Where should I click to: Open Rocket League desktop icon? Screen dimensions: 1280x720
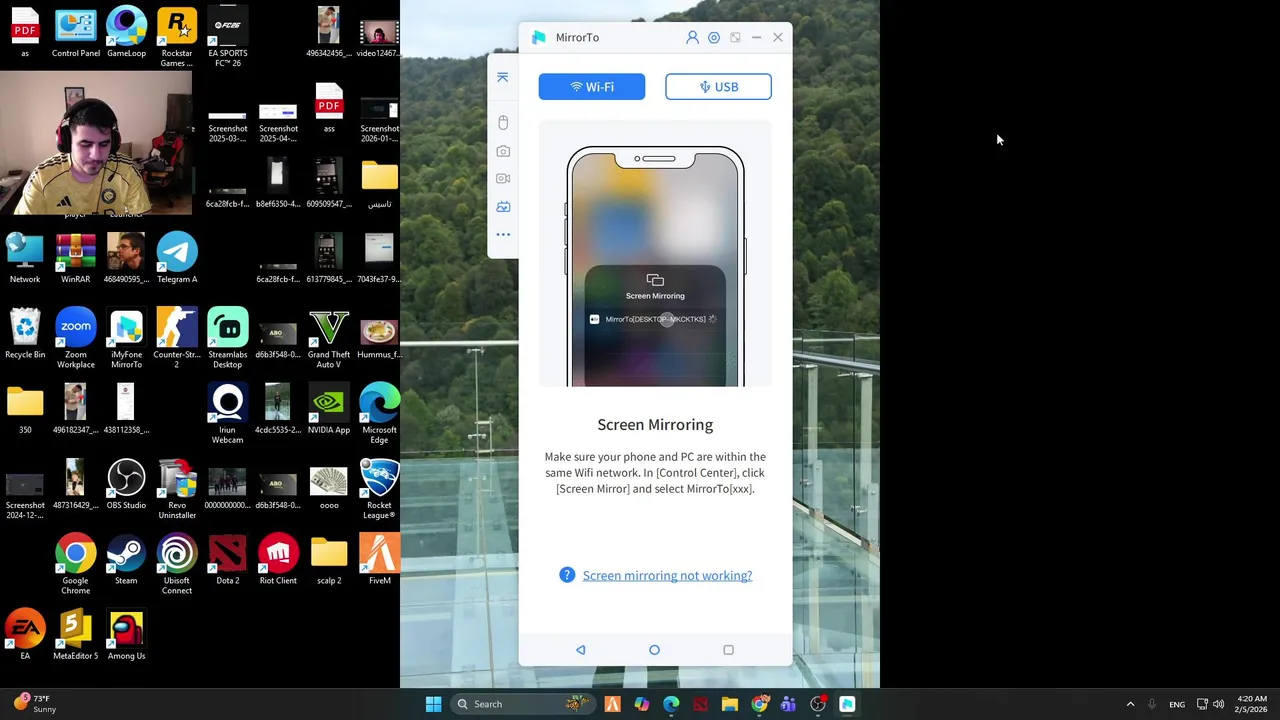point(379,490)
